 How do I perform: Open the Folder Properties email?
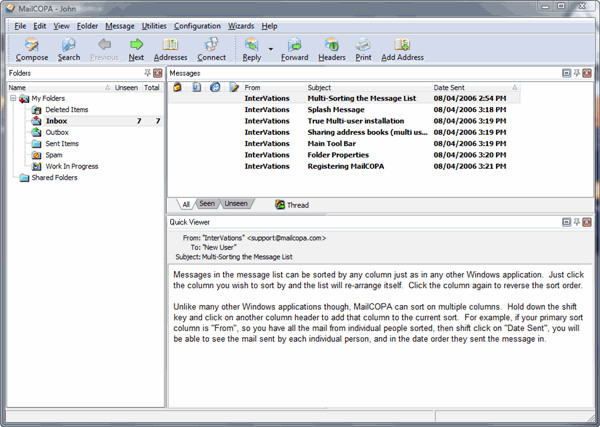(344, 155)
